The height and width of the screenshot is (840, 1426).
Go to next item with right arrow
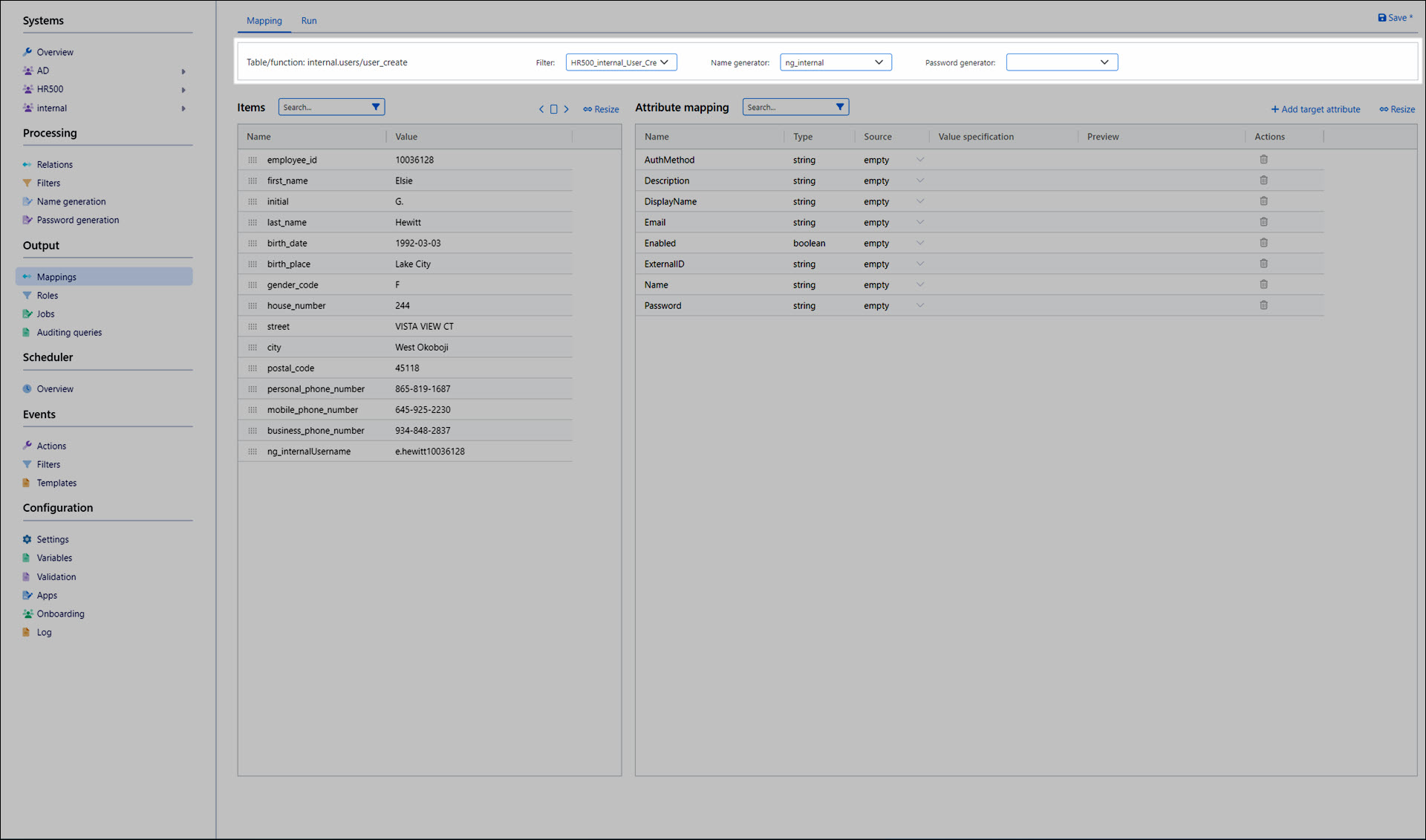click(566, 109)
